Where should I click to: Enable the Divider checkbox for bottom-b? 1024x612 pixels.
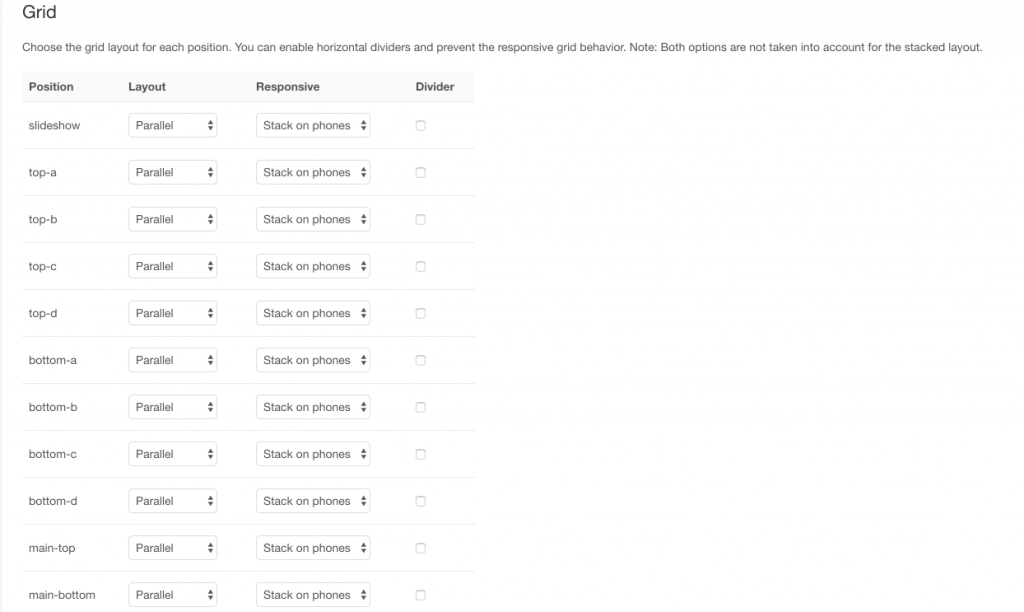pos(420,406)
